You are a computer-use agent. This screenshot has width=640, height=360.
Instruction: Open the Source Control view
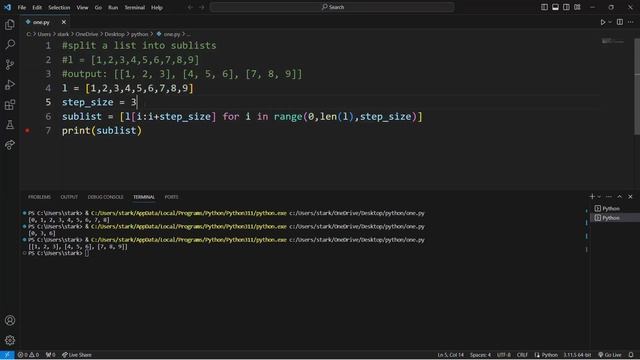(10, 64)
